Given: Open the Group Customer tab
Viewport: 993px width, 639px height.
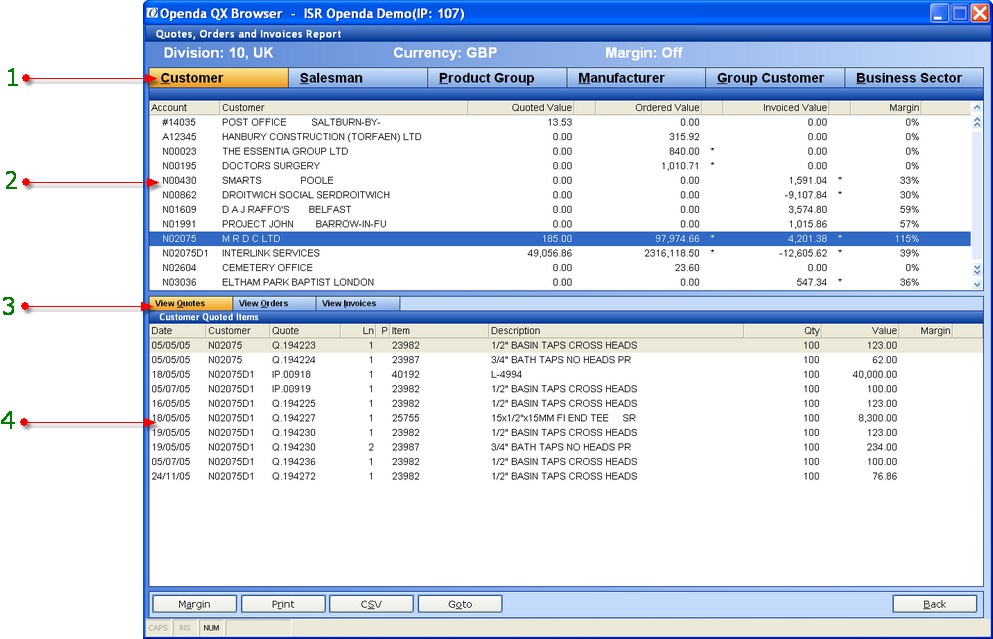Looking at the screenshot, I should click(775, 78).
